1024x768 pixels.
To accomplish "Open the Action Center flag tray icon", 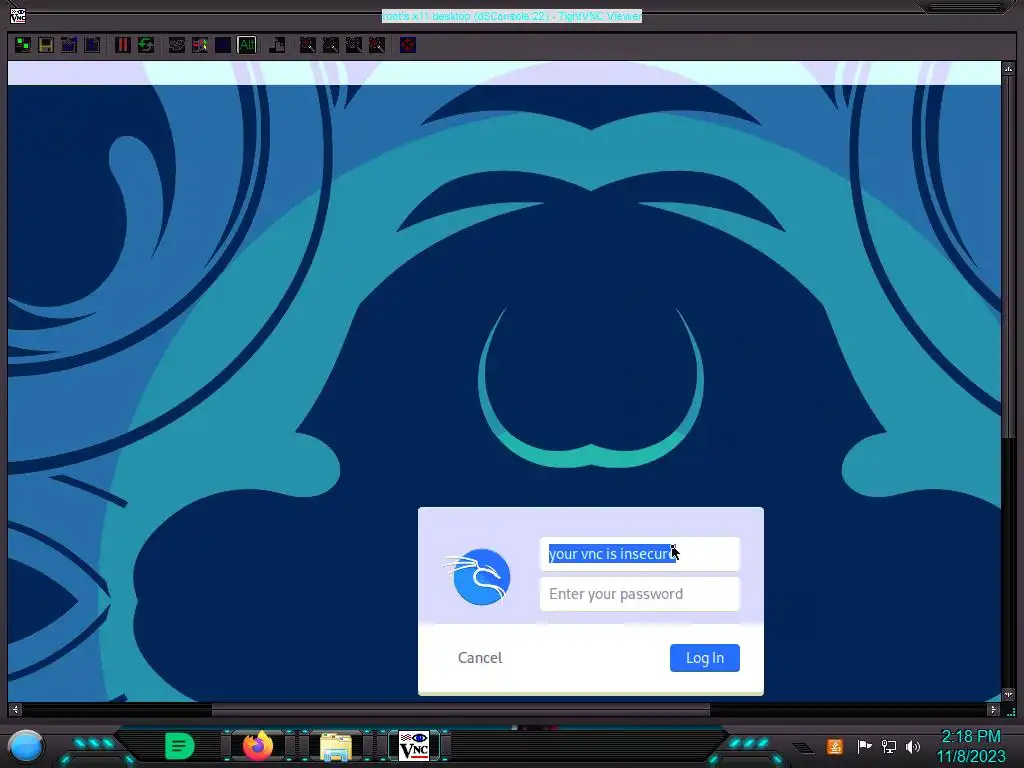I will pyautogui.click(x=864, y=746).
